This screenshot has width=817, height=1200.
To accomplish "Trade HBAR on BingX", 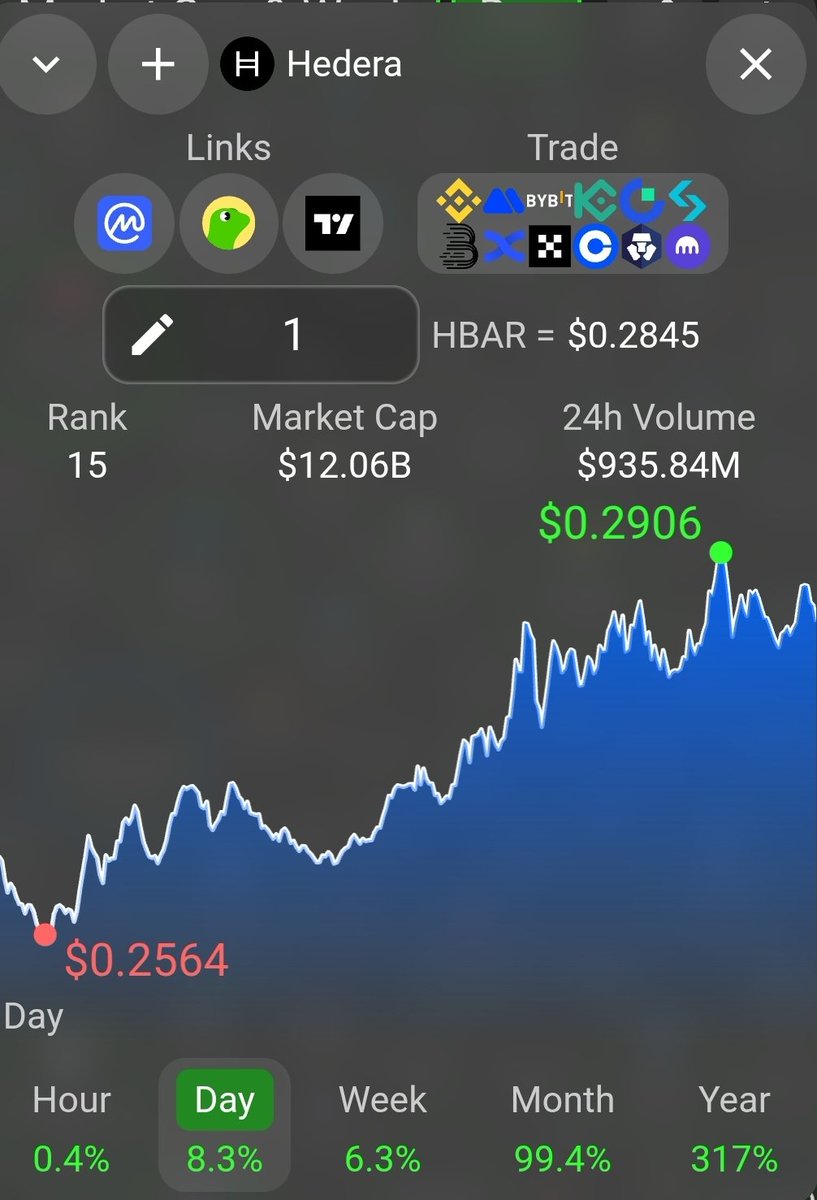I will 504,246.
